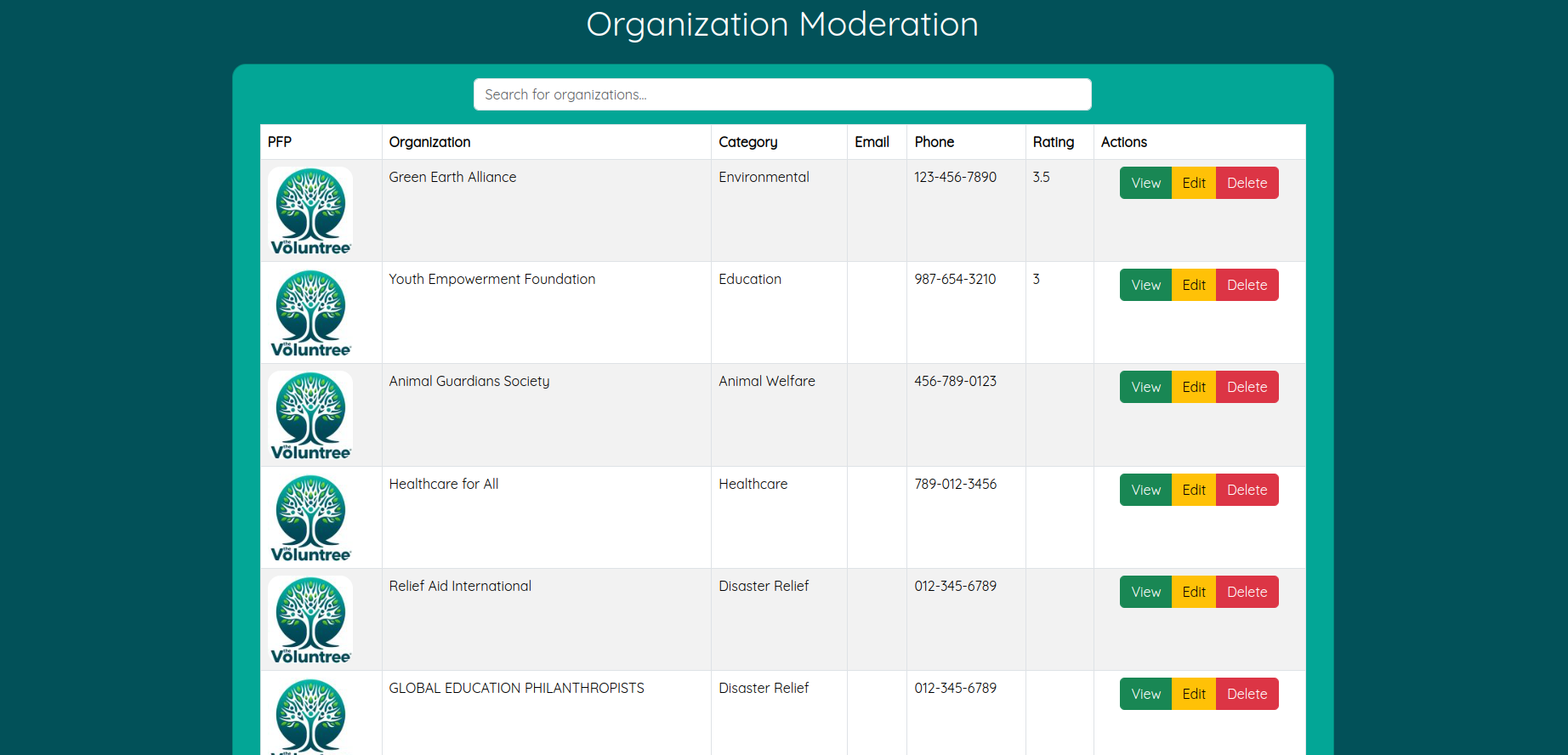
Task: Click the Youth Empowerment Foundation logo image
Action: tap(310, 313)
